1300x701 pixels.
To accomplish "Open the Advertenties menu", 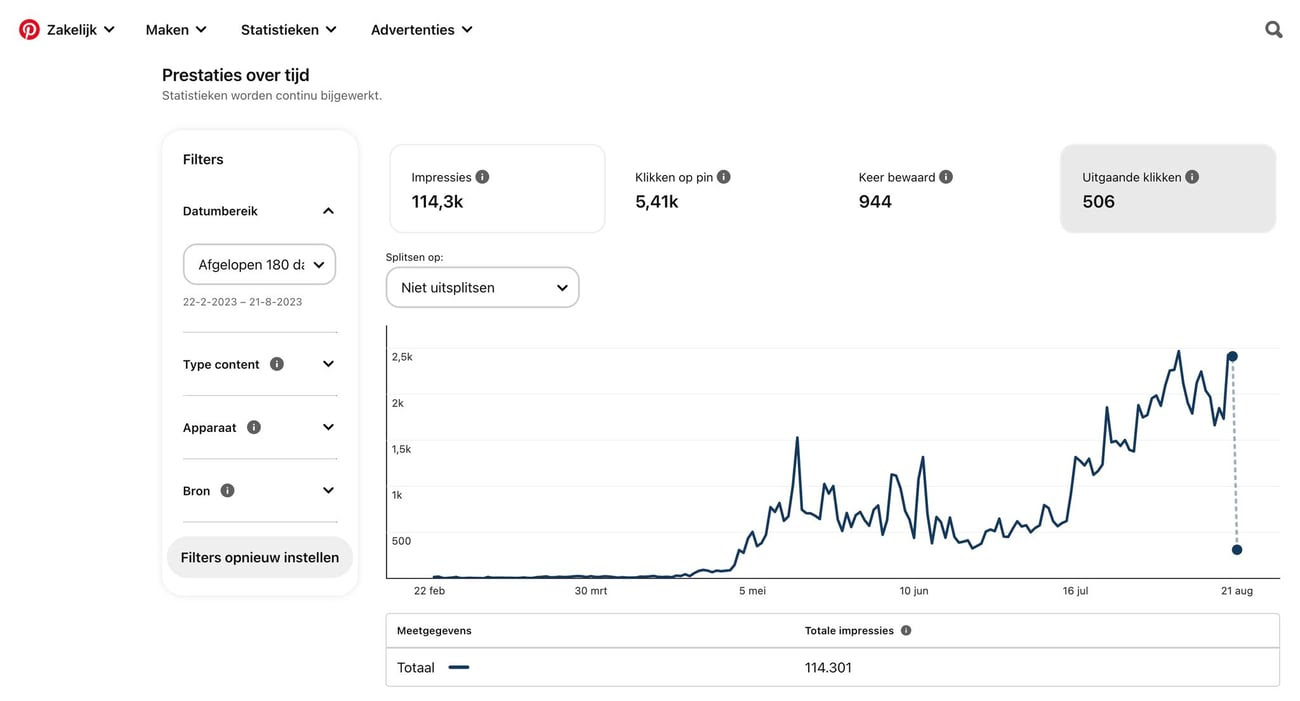I will (x=422, y=30).
